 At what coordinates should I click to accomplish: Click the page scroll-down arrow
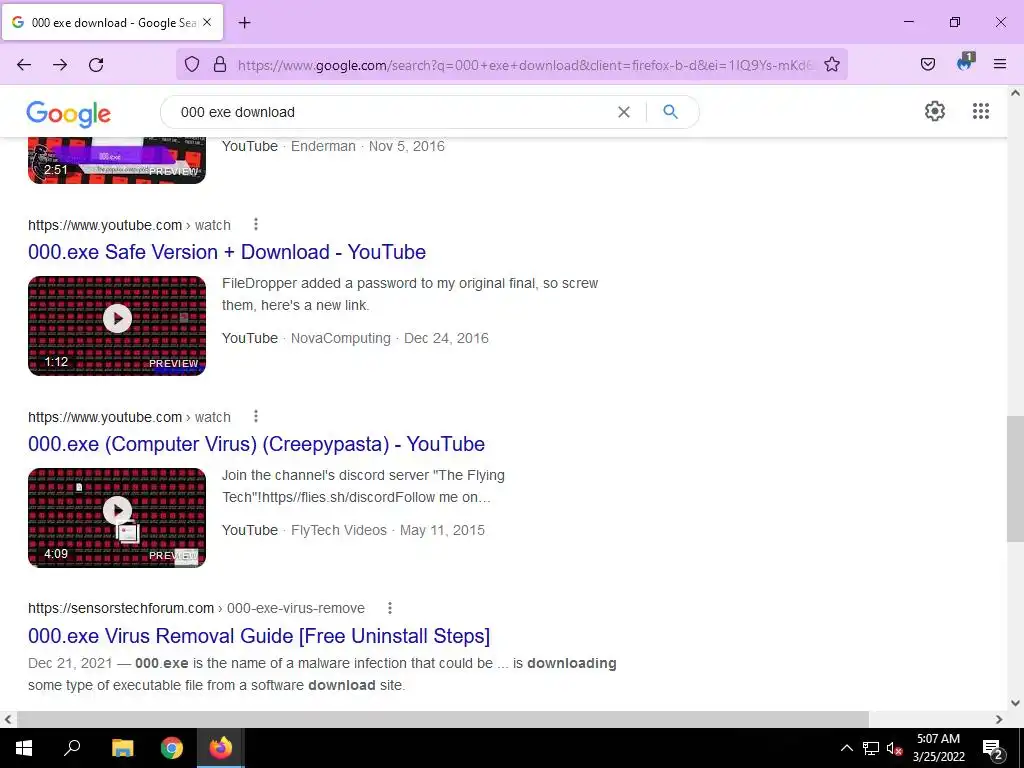tap(1015, 703)
